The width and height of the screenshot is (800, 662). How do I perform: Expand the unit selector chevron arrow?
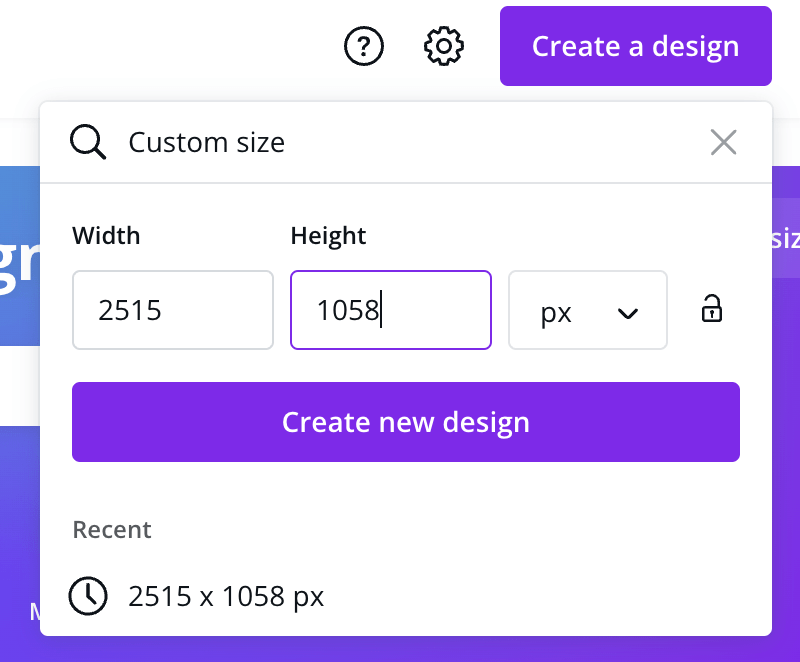tap(628, 313)
